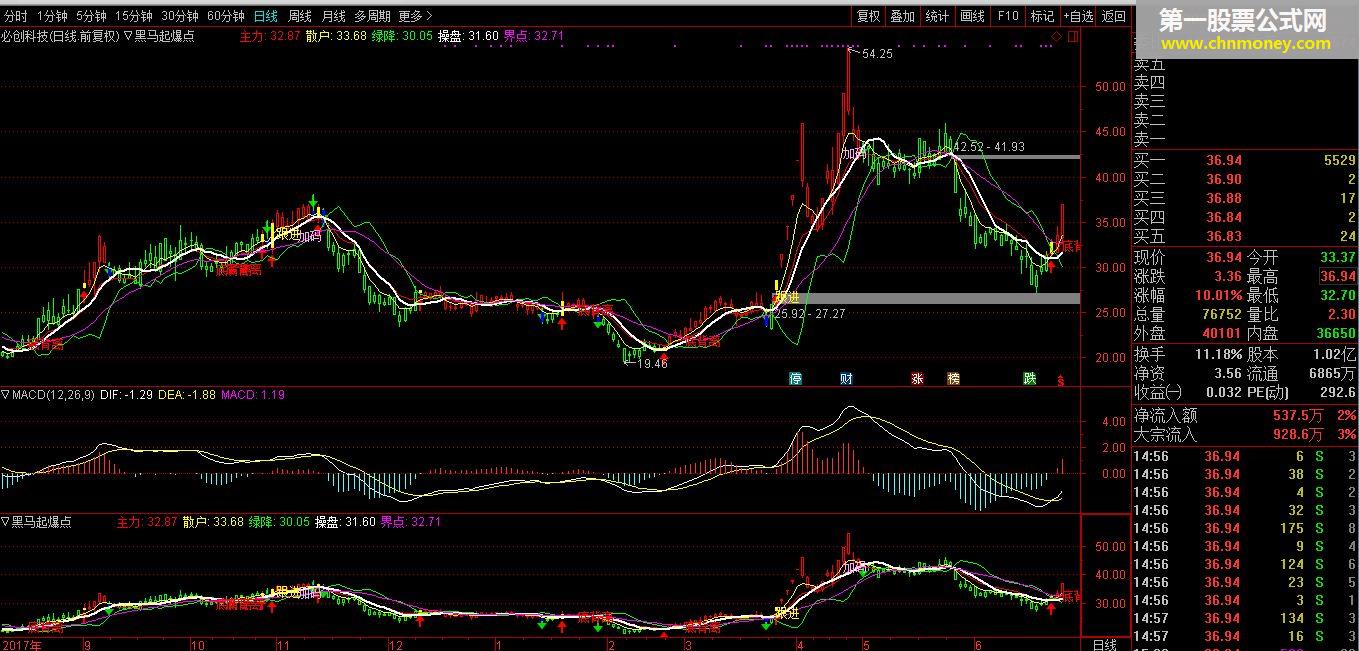
Task: Select the 1分钟 period tab
Action: tap(52, 16)
